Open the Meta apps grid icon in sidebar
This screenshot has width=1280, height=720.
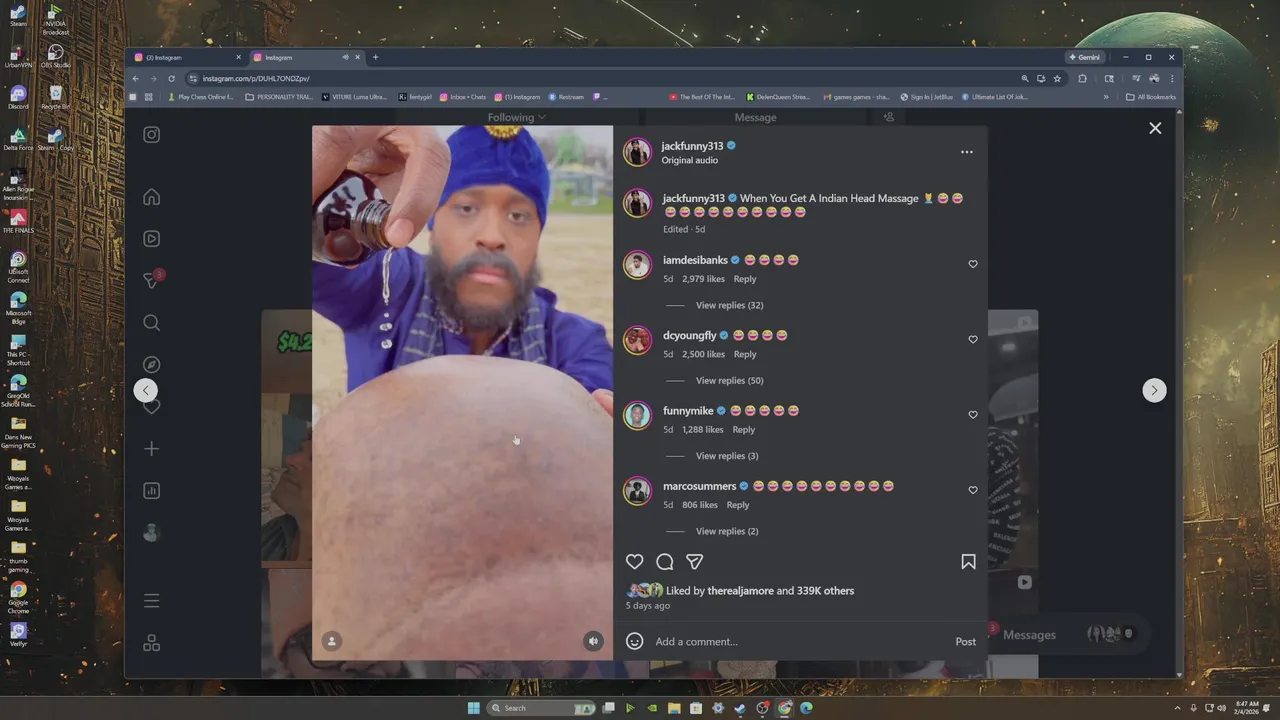coord(151,643)
